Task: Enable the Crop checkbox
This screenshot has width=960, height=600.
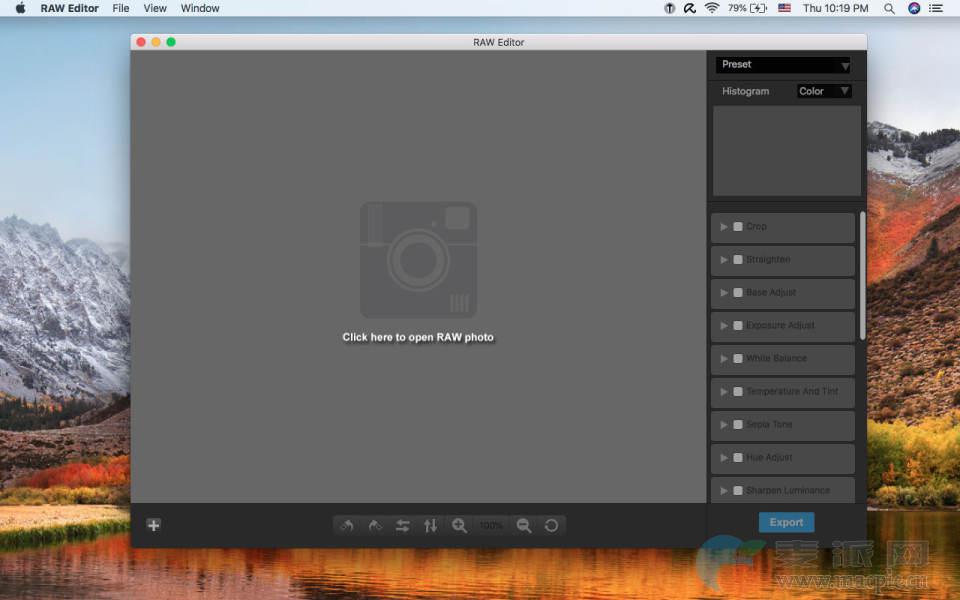Action: pos(738,227)
